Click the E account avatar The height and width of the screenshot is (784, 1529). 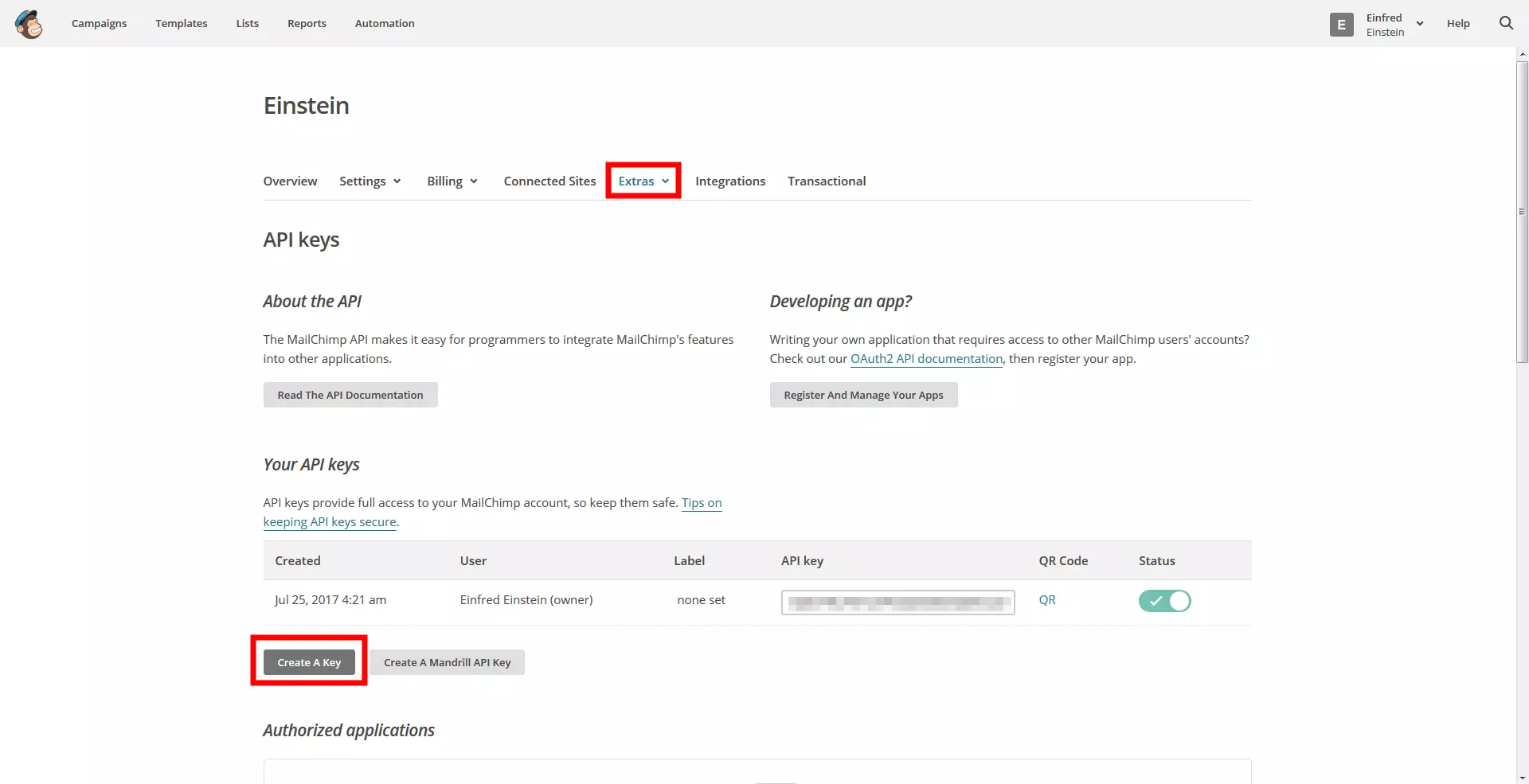click(1342, 25)
